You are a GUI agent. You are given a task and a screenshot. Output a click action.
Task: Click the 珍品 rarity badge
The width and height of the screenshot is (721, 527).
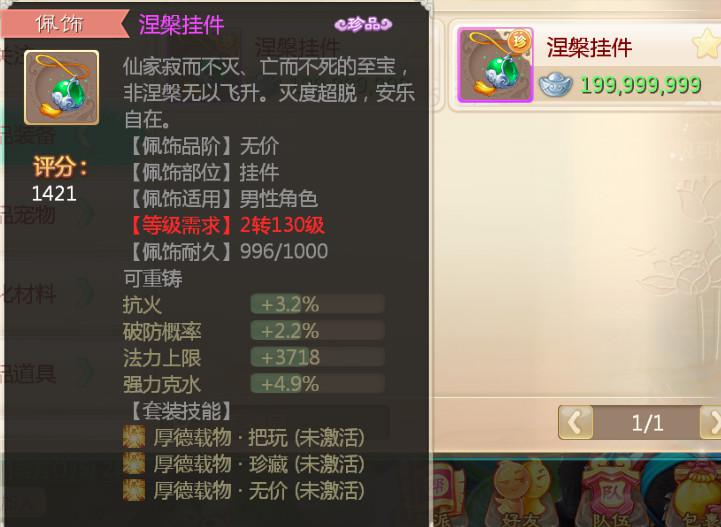(x=363, y=24)
